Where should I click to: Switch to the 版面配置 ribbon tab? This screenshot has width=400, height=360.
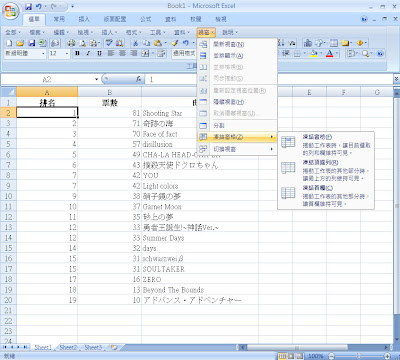(115, 19)
